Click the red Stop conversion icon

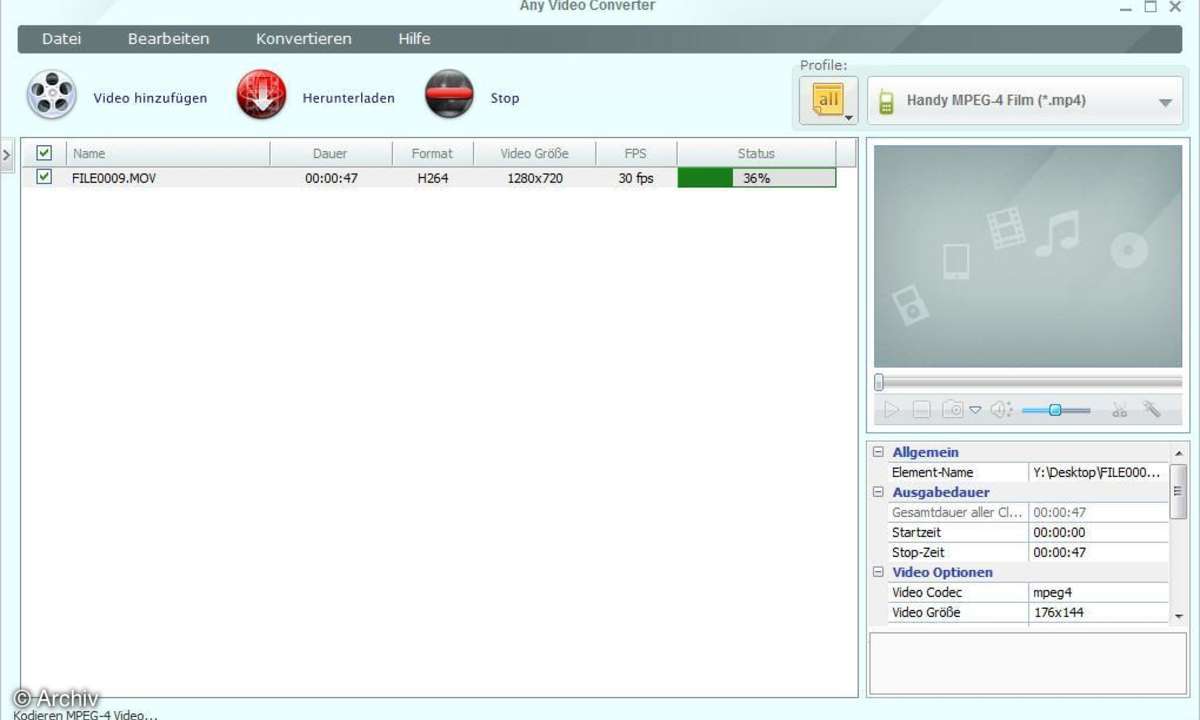point(449,96)
